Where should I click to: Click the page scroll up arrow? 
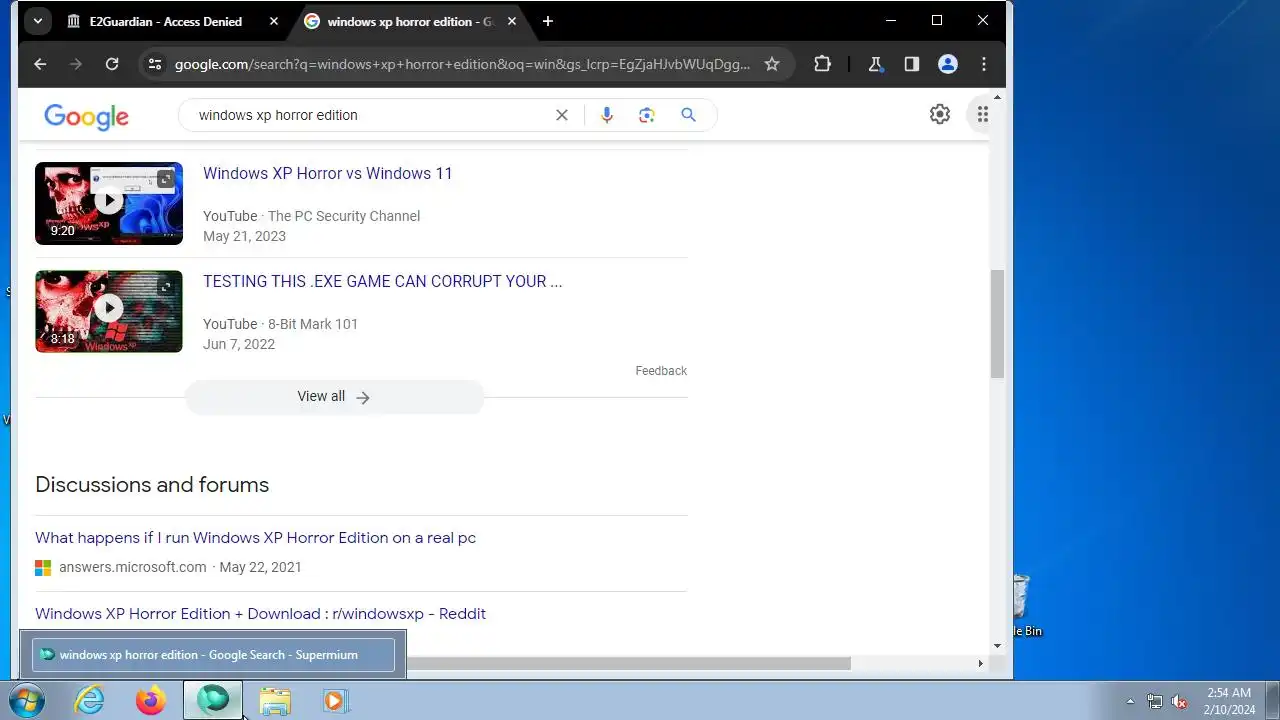pos(997,97)
